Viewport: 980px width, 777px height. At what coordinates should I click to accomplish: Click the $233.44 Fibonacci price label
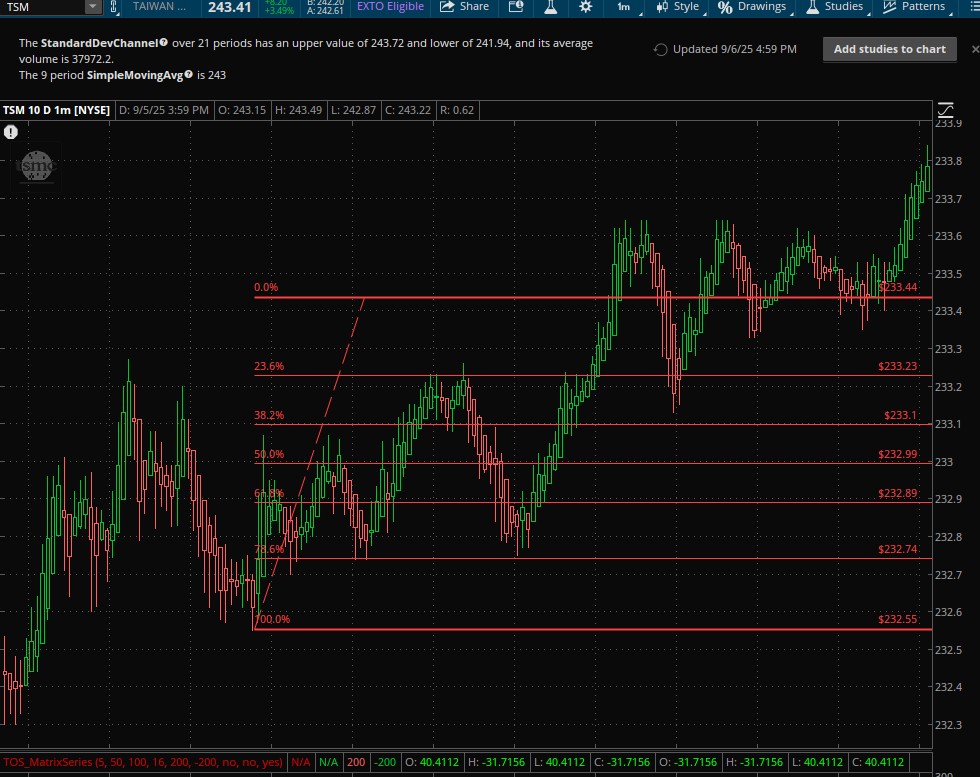click(x=898, y=288)
